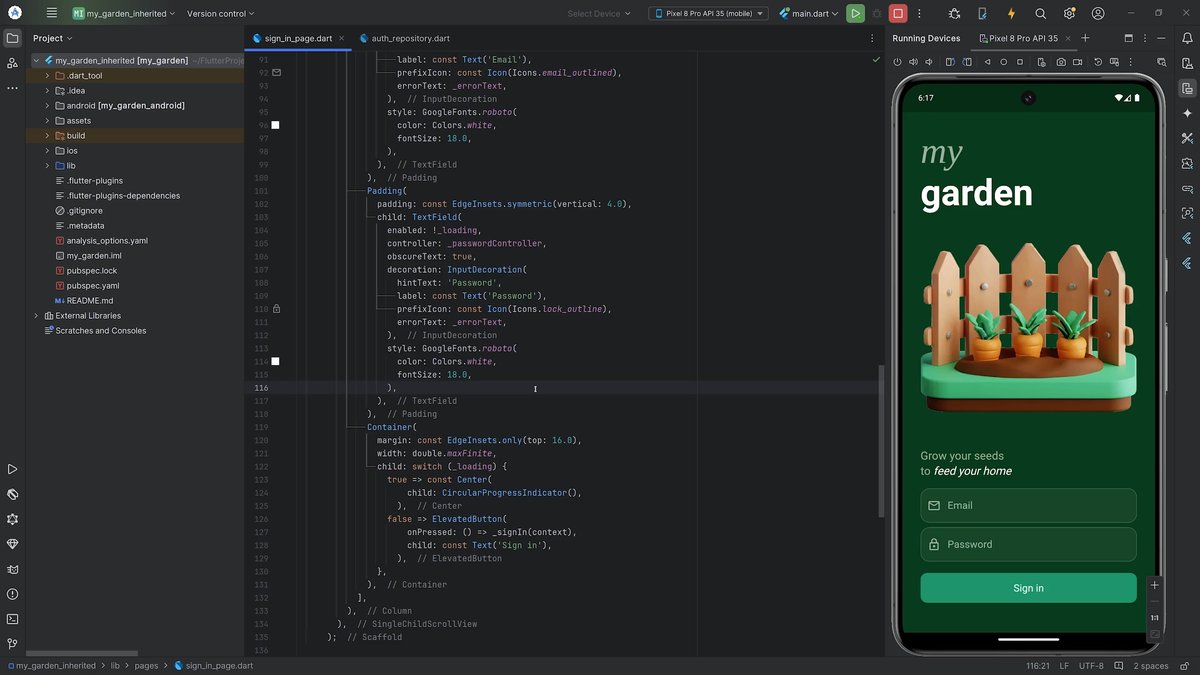Open the Problems tool window
Screen dimensions: 1200x675
click(12, 594)
